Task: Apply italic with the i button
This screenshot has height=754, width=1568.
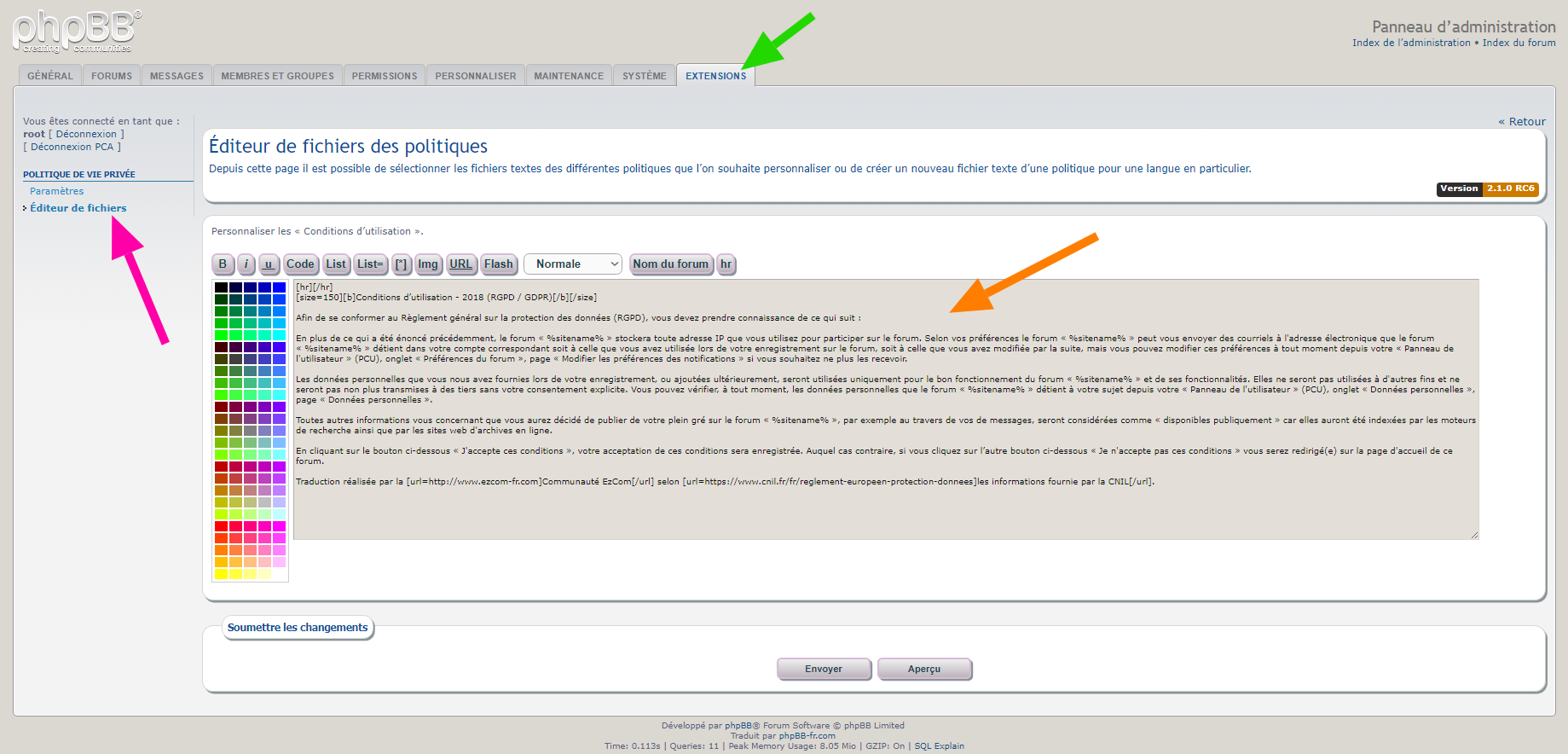Action: coord(246,264)
